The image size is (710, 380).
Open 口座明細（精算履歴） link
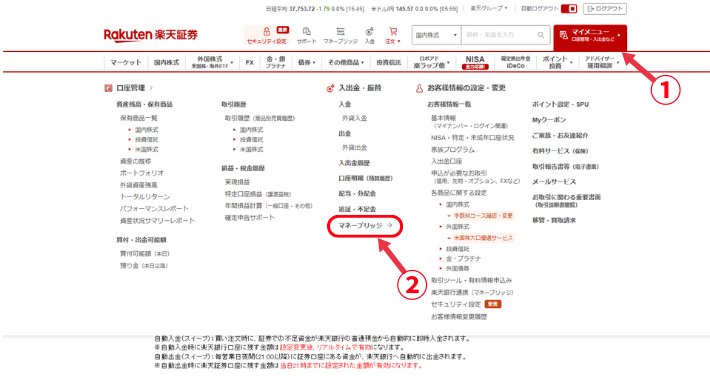[x=366, y=178]
